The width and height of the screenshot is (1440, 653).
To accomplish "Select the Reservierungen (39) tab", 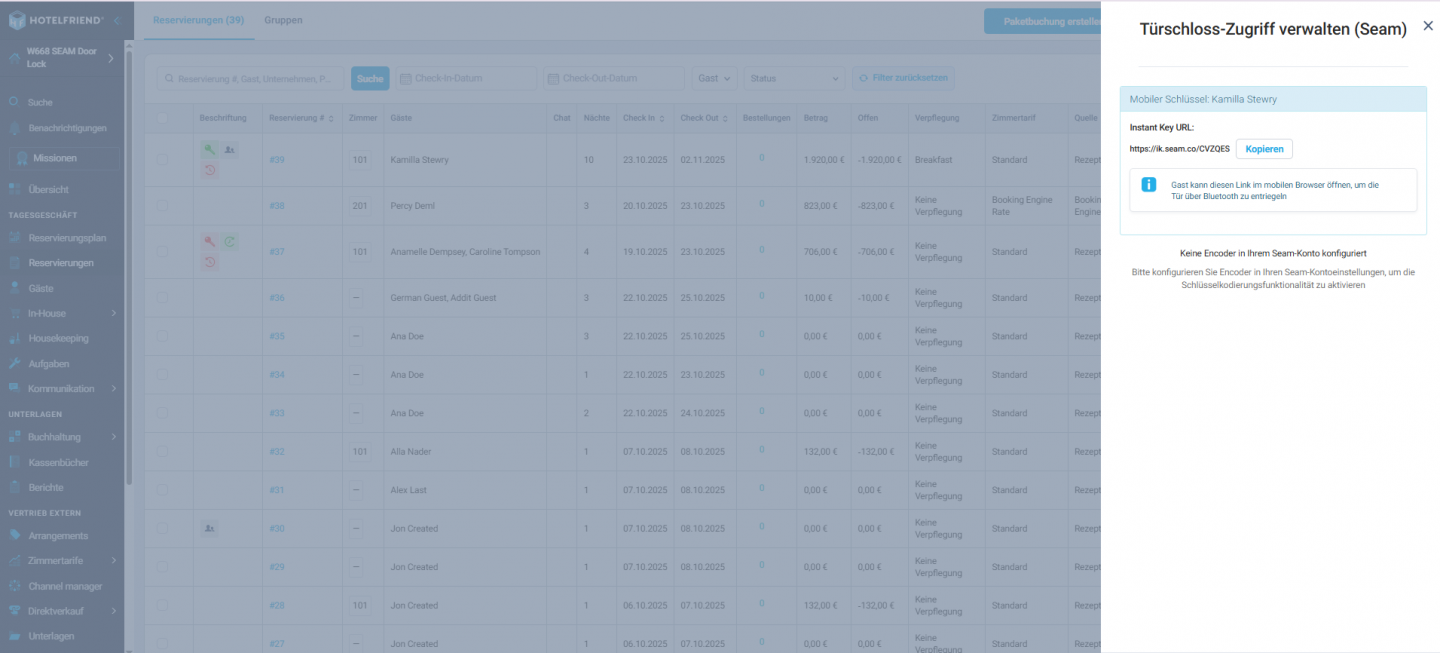I will pos(198,20).
